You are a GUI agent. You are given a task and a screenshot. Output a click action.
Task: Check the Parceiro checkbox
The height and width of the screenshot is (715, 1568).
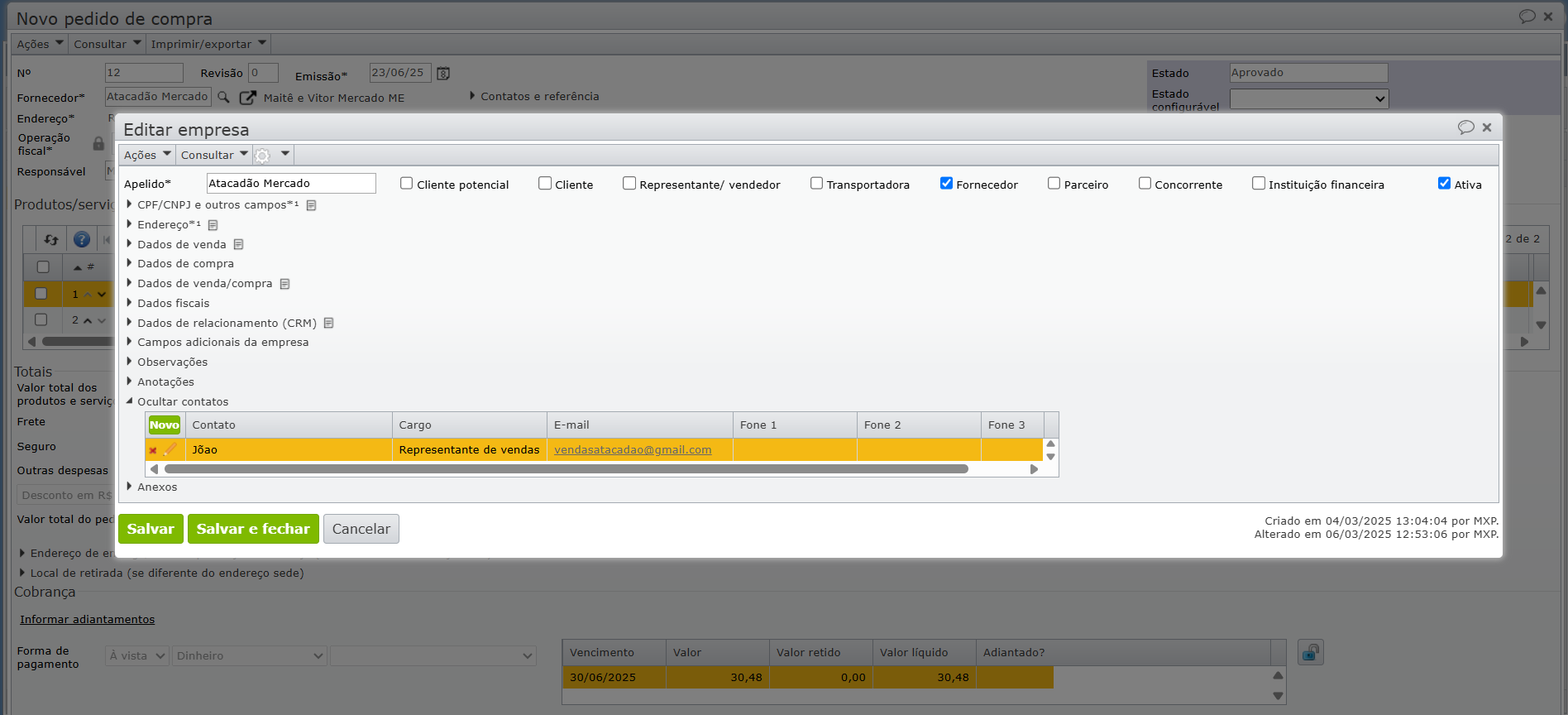coord(1054,184)
